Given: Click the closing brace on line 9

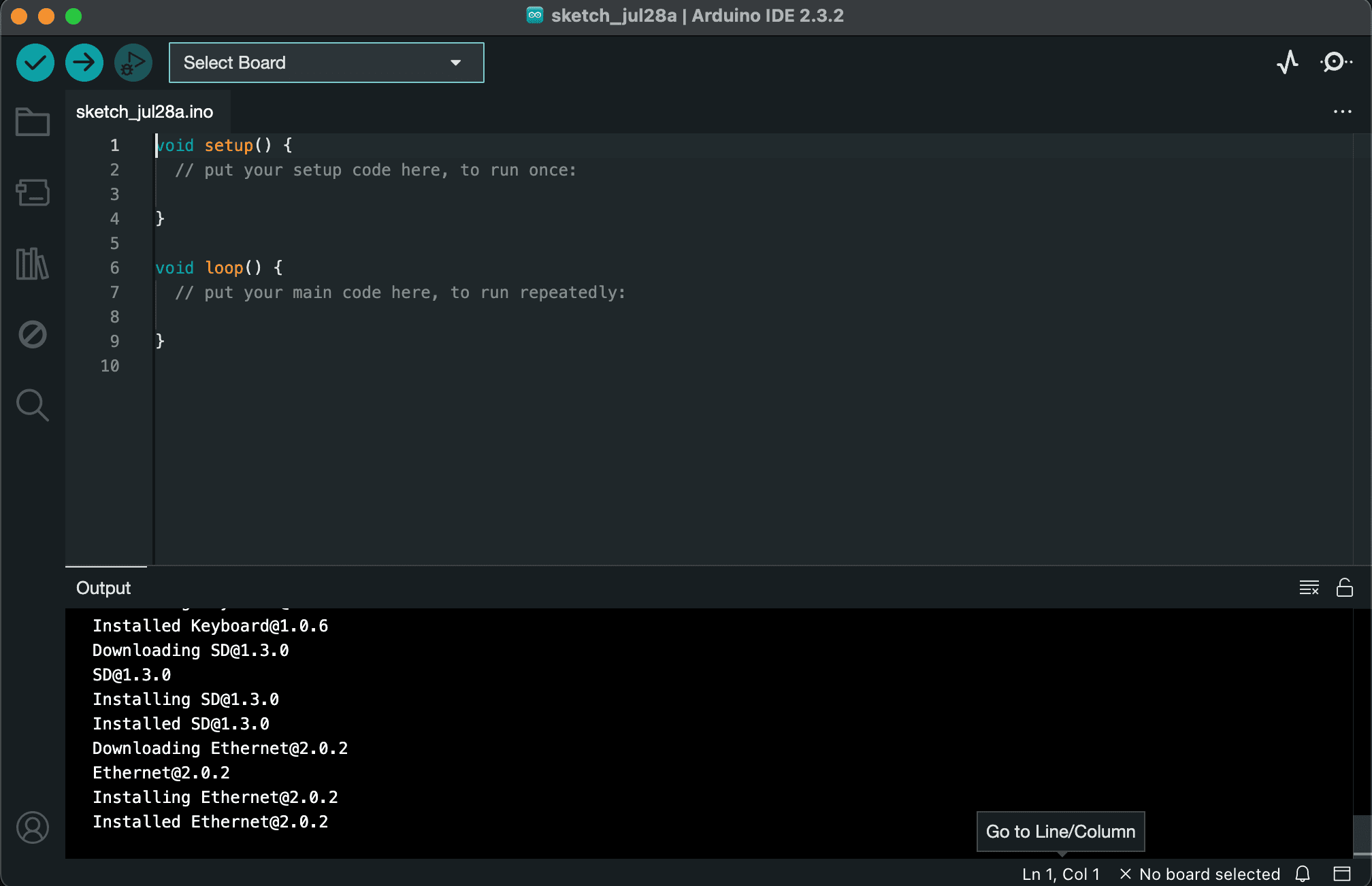Looking at the screenshot, I should pos(160,342).
